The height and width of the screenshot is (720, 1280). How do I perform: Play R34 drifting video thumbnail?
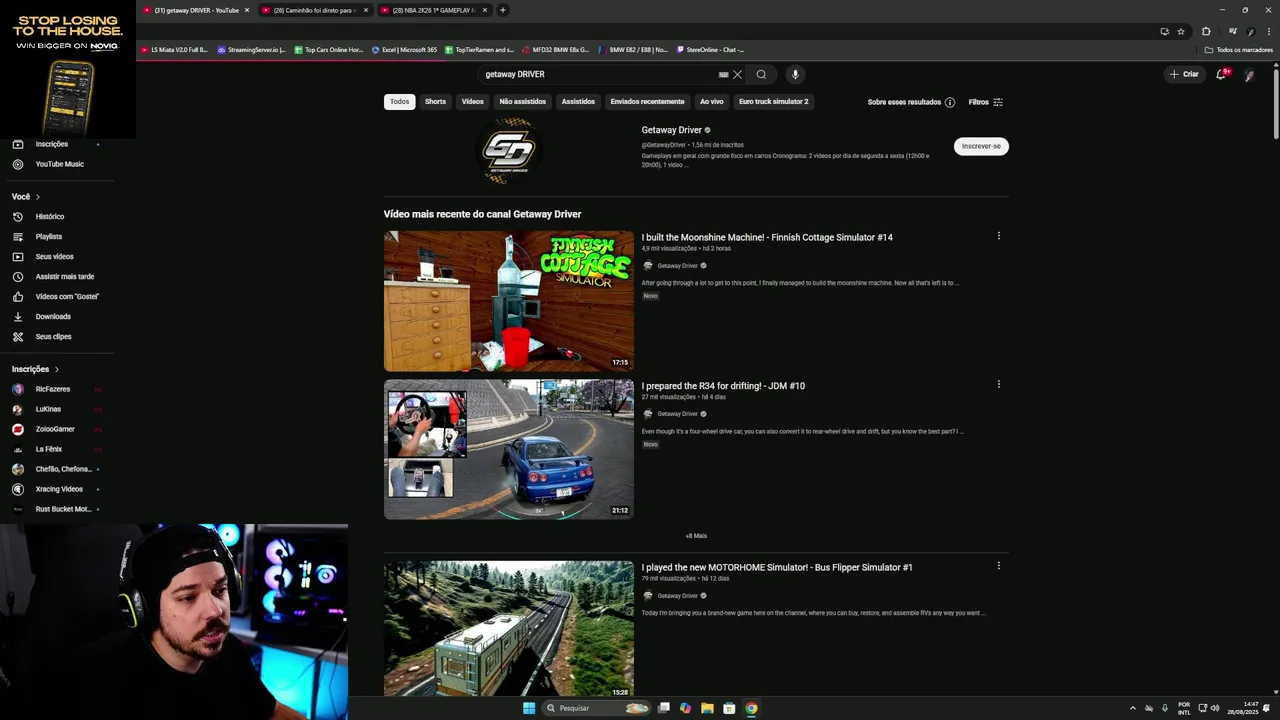click(509, 449)
